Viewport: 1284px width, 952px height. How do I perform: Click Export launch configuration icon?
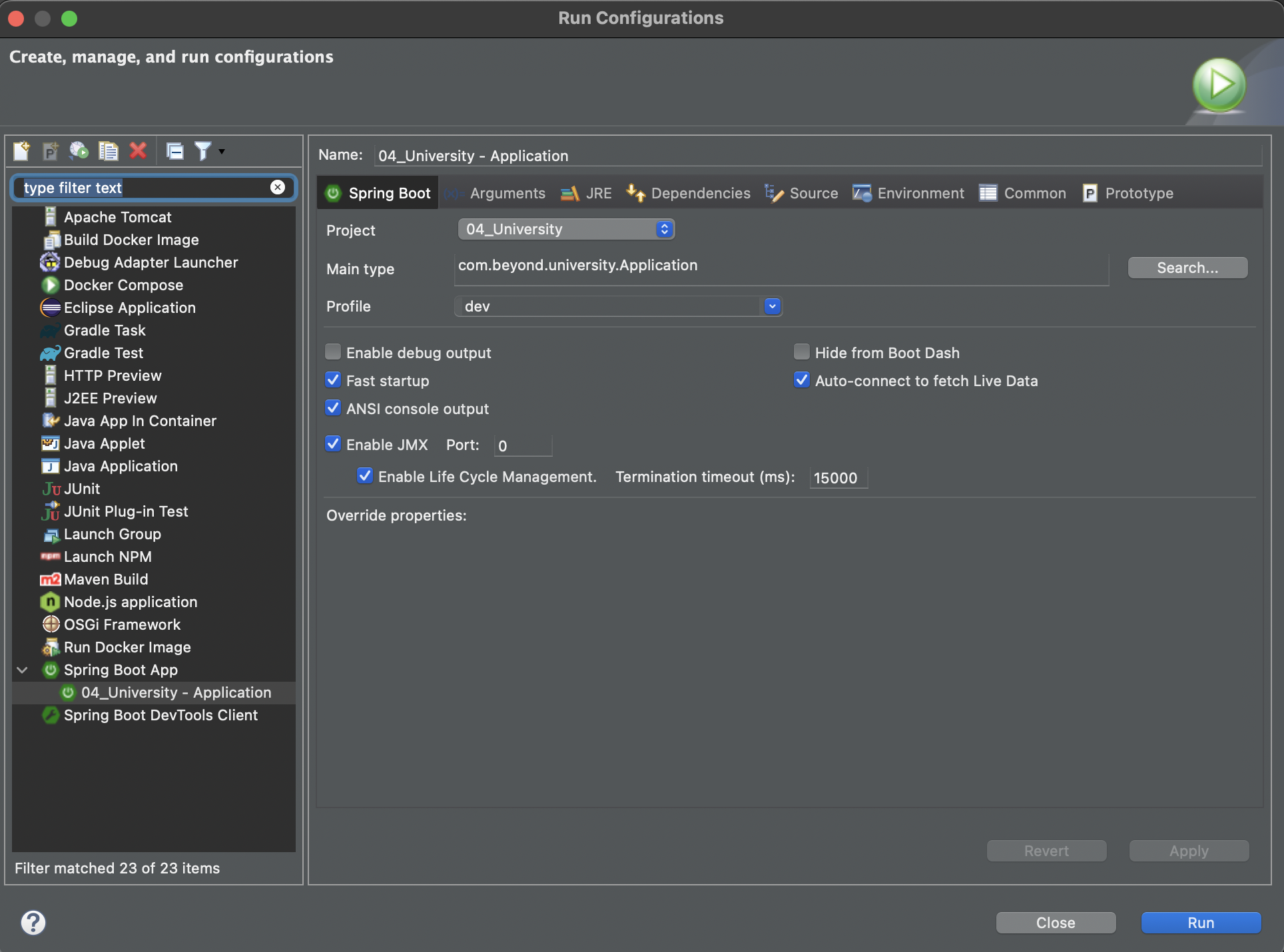click(79, 151)
